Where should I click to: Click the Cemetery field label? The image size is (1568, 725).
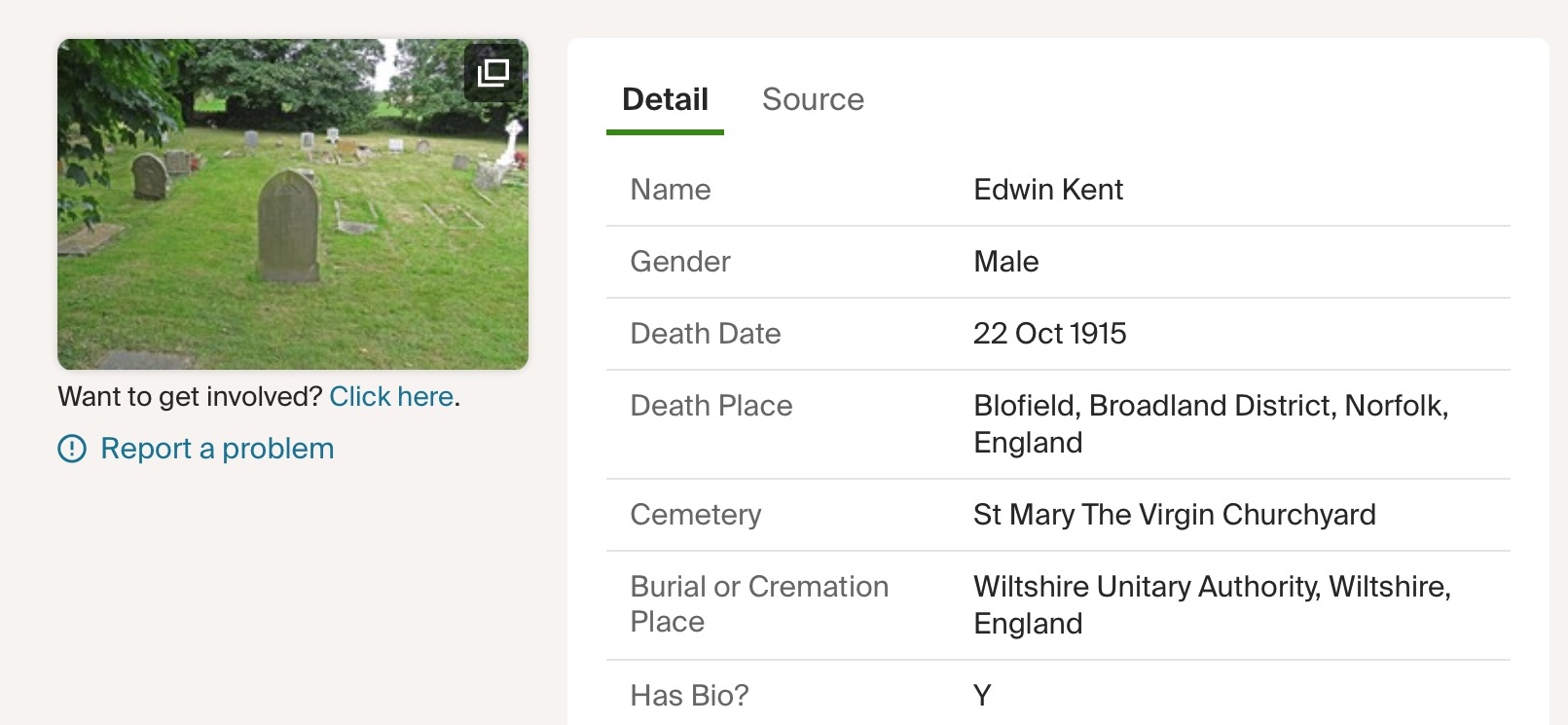coord(696,515)
